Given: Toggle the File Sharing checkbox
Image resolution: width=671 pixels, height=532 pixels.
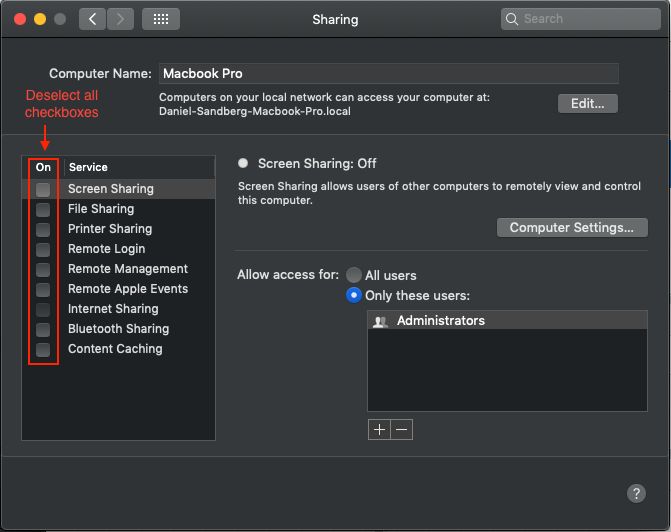Looking at the screenshot, I should (43, 209).
